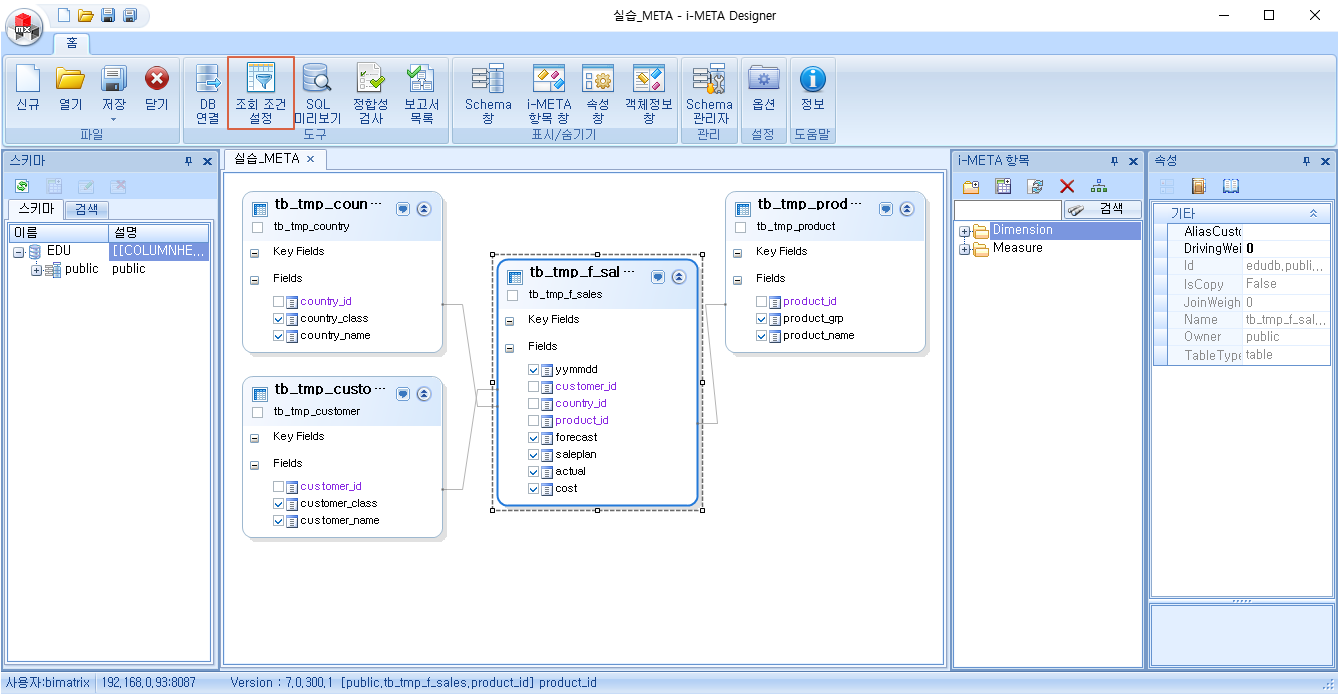Toggle the 속성 창 properties panel
The image size is (1339, 695).
tap(598, 93)
